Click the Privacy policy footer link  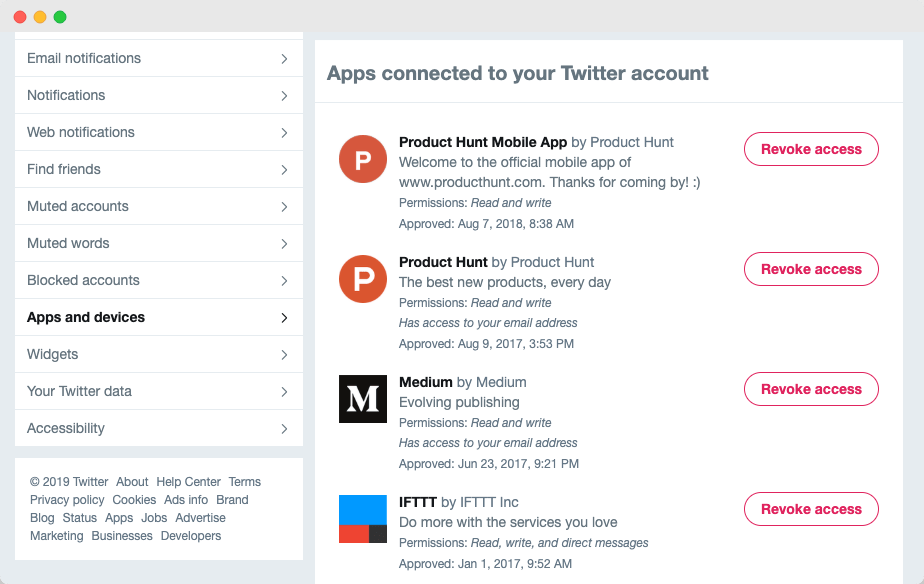(67, 500)
